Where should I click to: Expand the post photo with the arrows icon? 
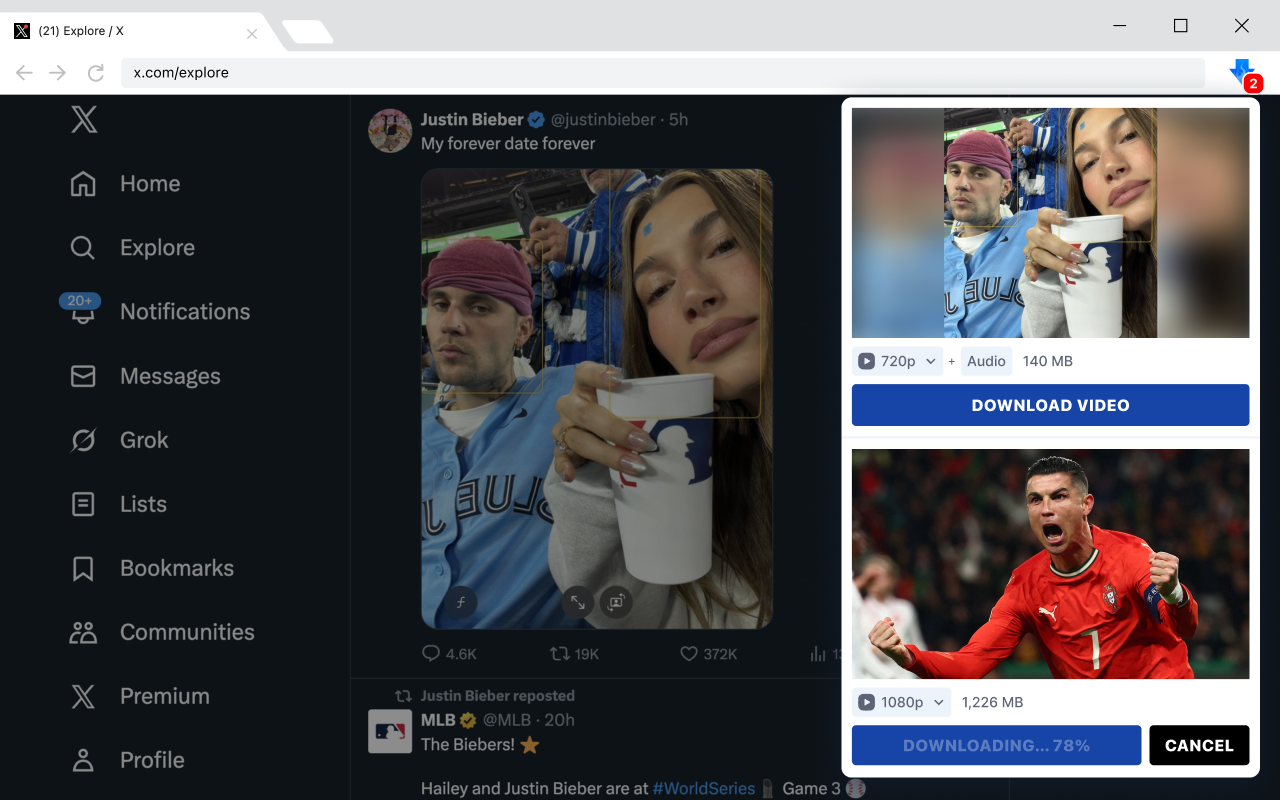[x=578, y=602]
